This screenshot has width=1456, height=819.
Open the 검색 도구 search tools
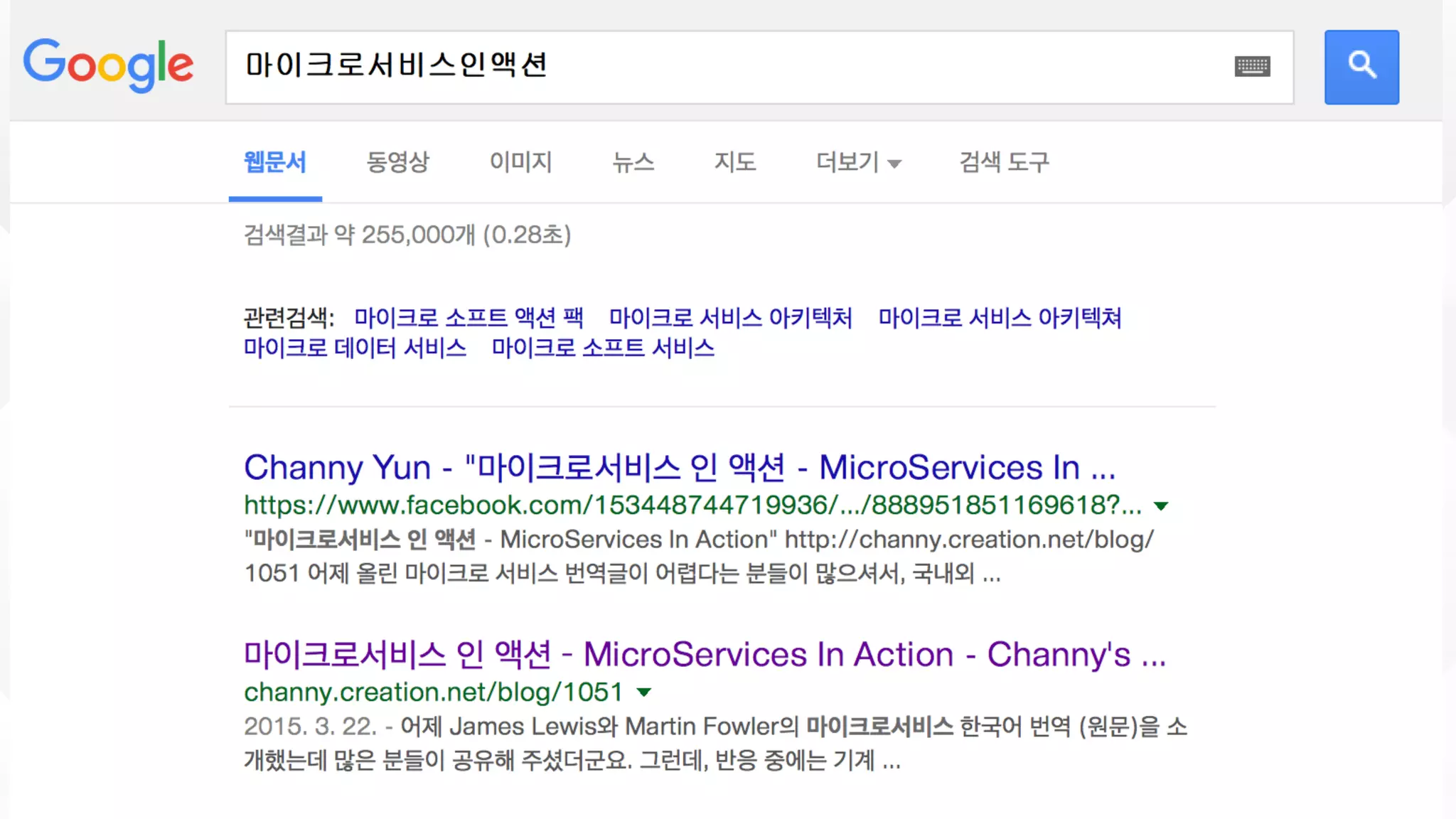coord(1003,162)
